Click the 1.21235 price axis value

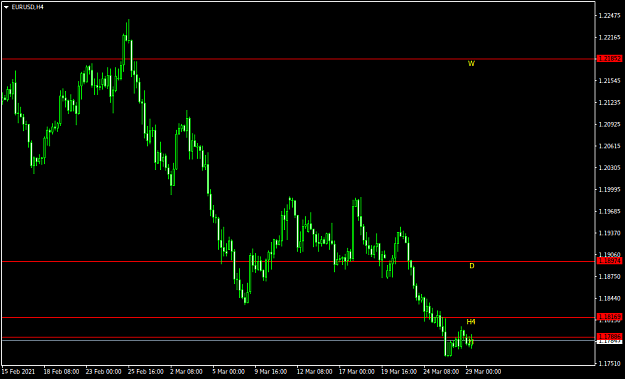coord(610,103)
